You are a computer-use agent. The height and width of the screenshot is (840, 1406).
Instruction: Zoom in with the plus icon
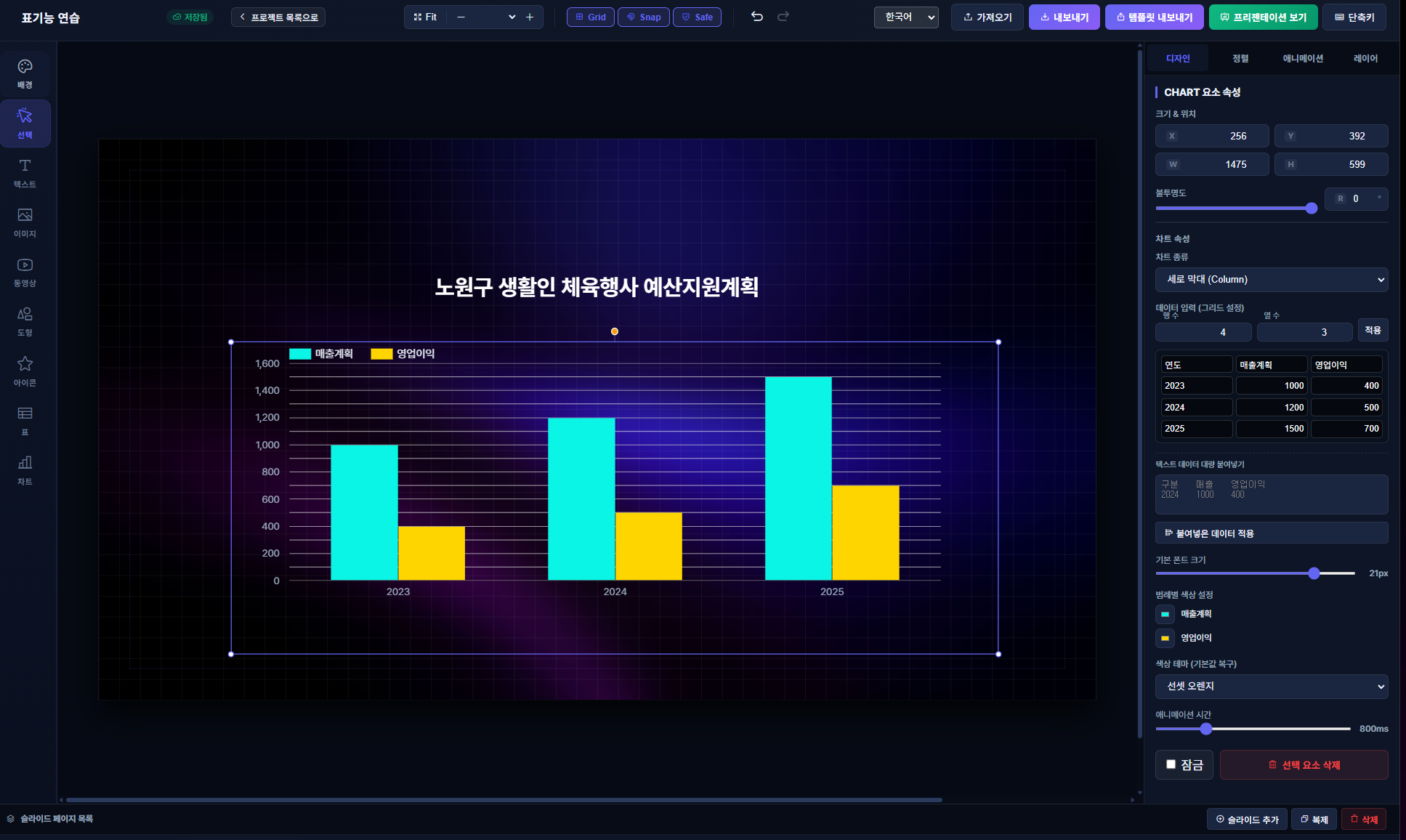tap(530, 17)
